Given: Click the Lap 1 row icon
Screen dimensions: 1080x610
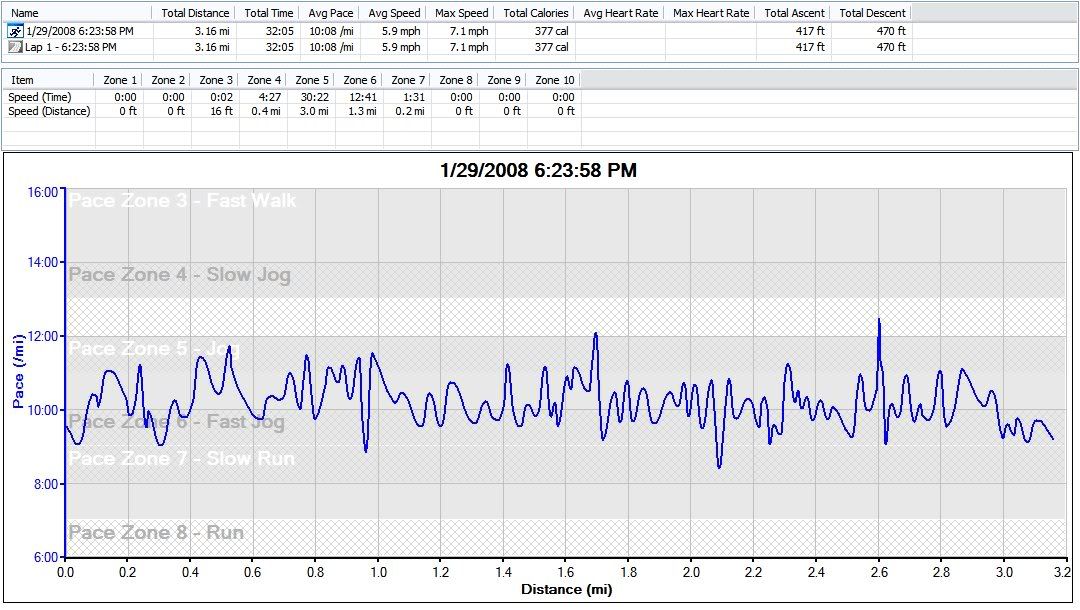Looking at the screenshot, I should pos(15,47).
